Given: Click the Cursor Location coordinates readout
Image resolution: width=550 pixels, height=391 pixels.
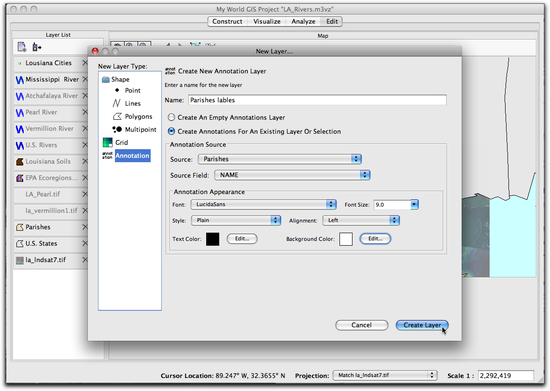Looking at the screenshot, I should tap(250, 376).
